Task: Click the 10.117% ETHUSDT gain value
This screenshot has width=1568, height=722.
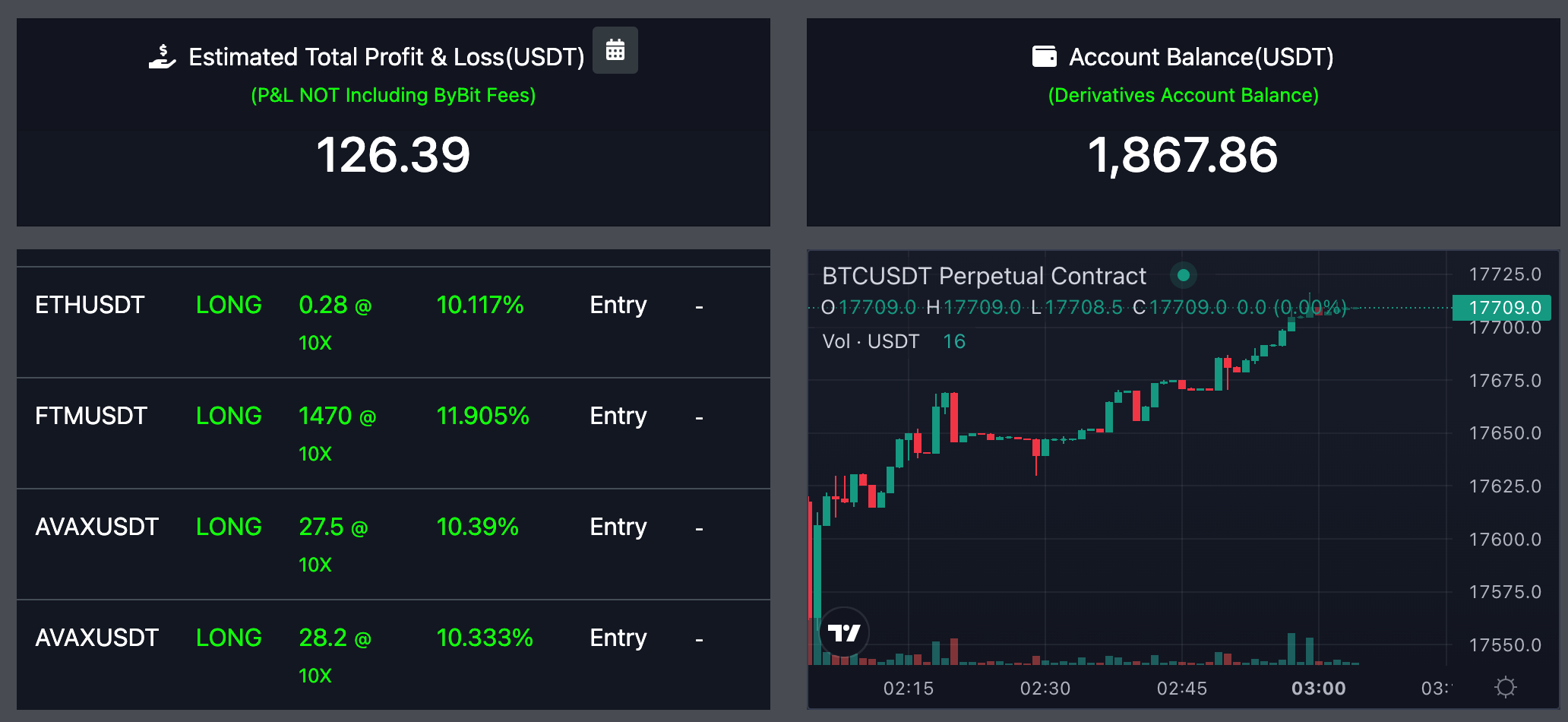Action: click(480, 305)
